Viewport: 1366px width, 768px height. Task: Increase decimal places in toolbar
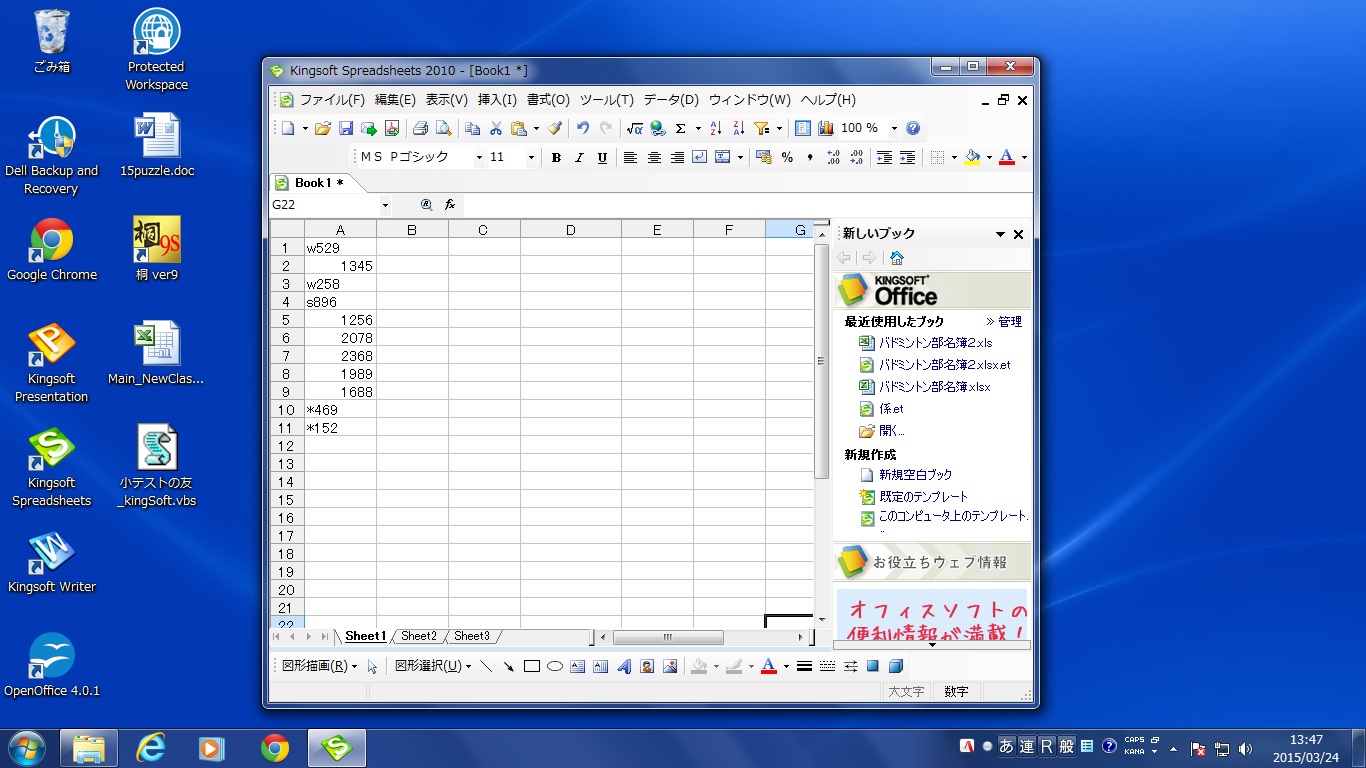tap(834, 157)
